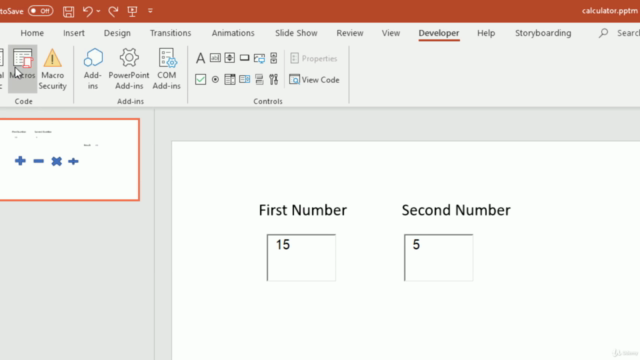Click the text box containing 5
The image size is (640, 360).
(438, 258)
